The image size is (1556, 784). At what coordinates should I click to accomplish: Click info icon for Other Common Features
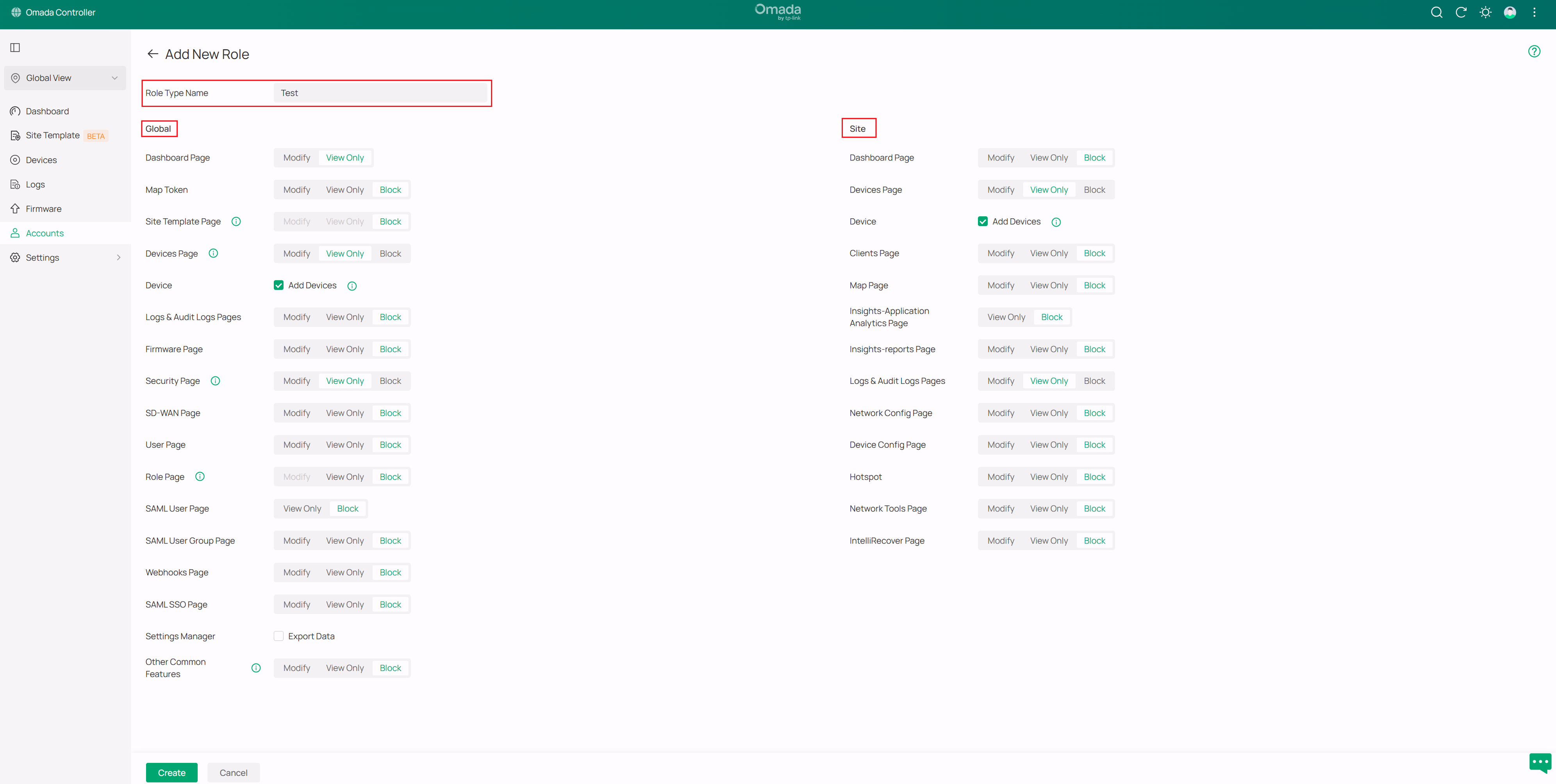256,667
